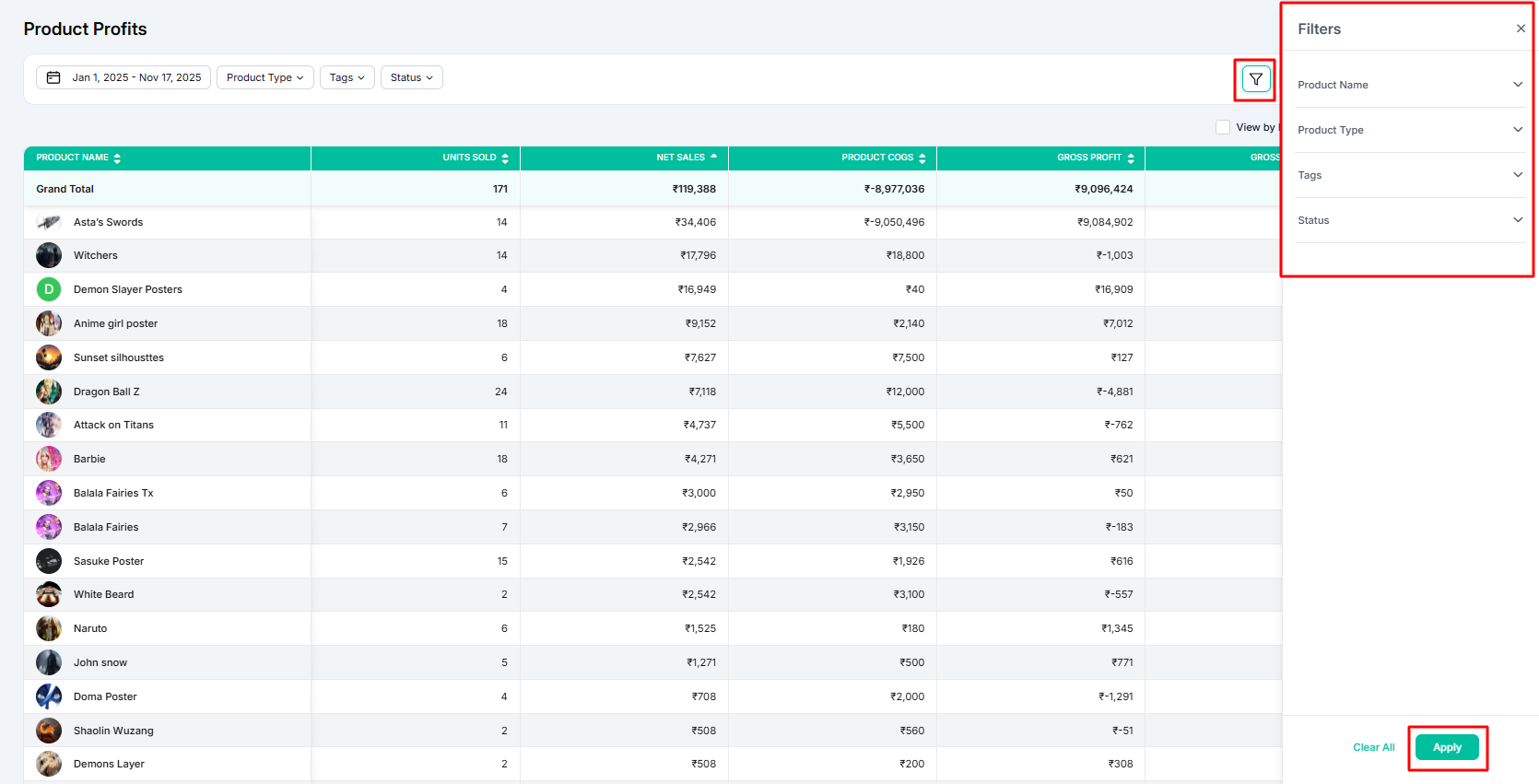This screenshot has width=1539, height=784.
Task: Open Product Type dropdown in toolbar
Action: click(264, 77)
